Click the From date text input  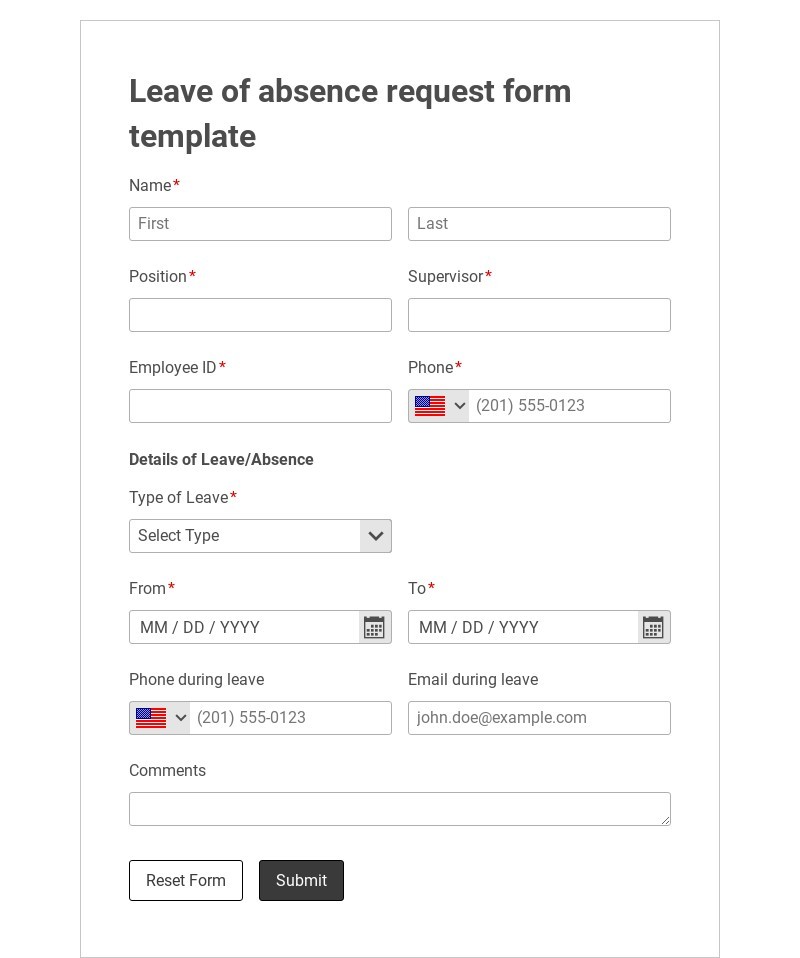[244, 627]
